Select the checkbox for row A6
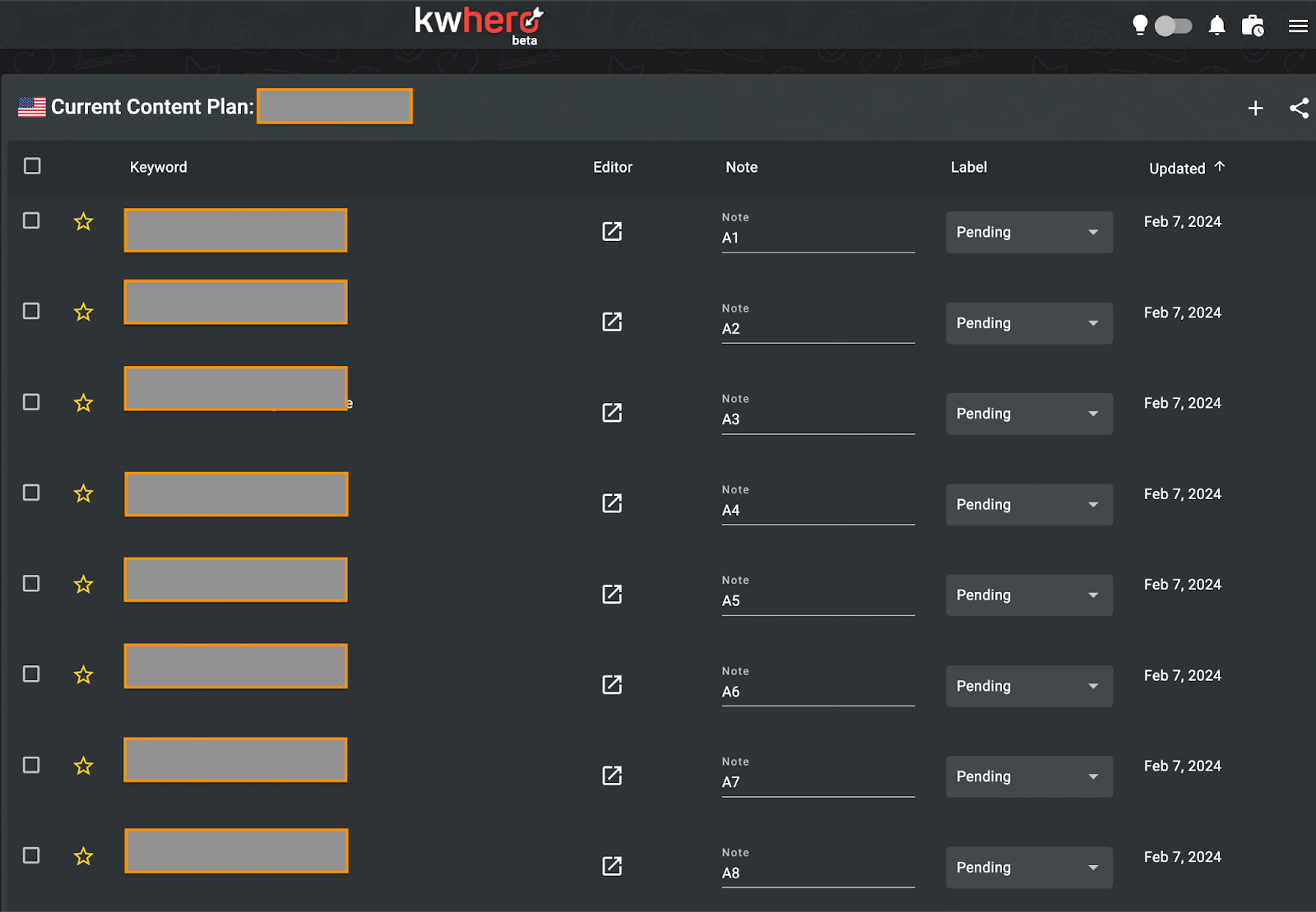Viewport: 1316px width, 912px height. pyautogui.click(x=31, y=674)
